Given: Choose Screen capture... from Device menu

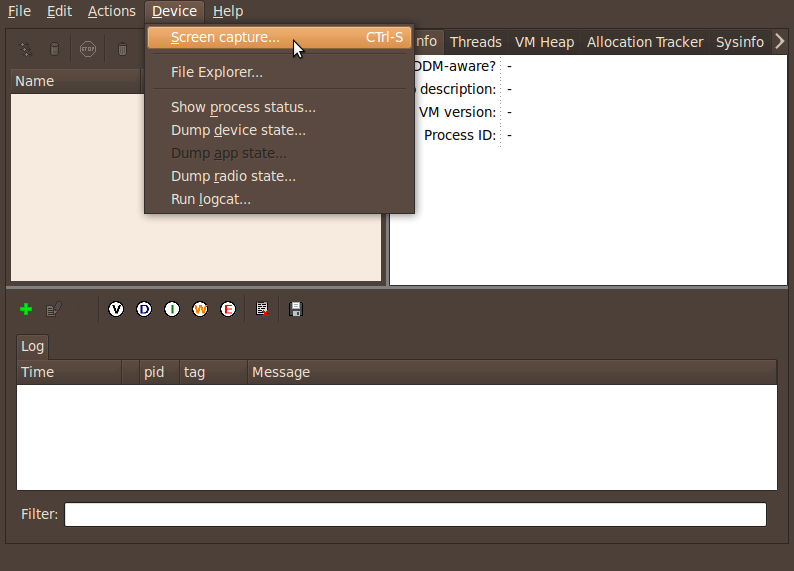Looking at the screenshot, I should pyautogui.click(x=280, y=37).
